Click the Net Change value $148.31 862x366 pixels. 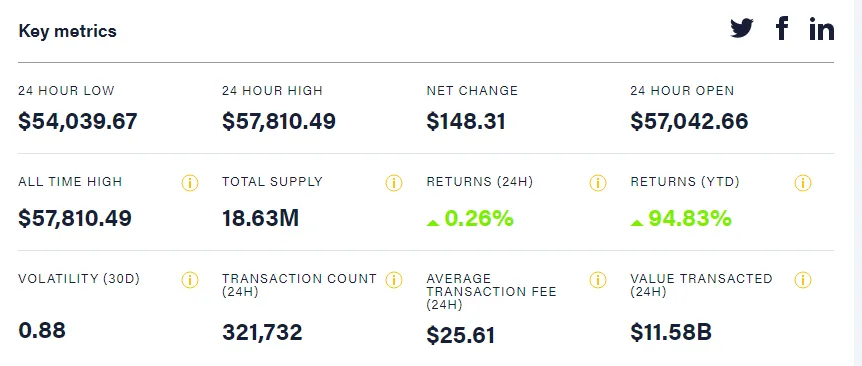coord(466,121)
